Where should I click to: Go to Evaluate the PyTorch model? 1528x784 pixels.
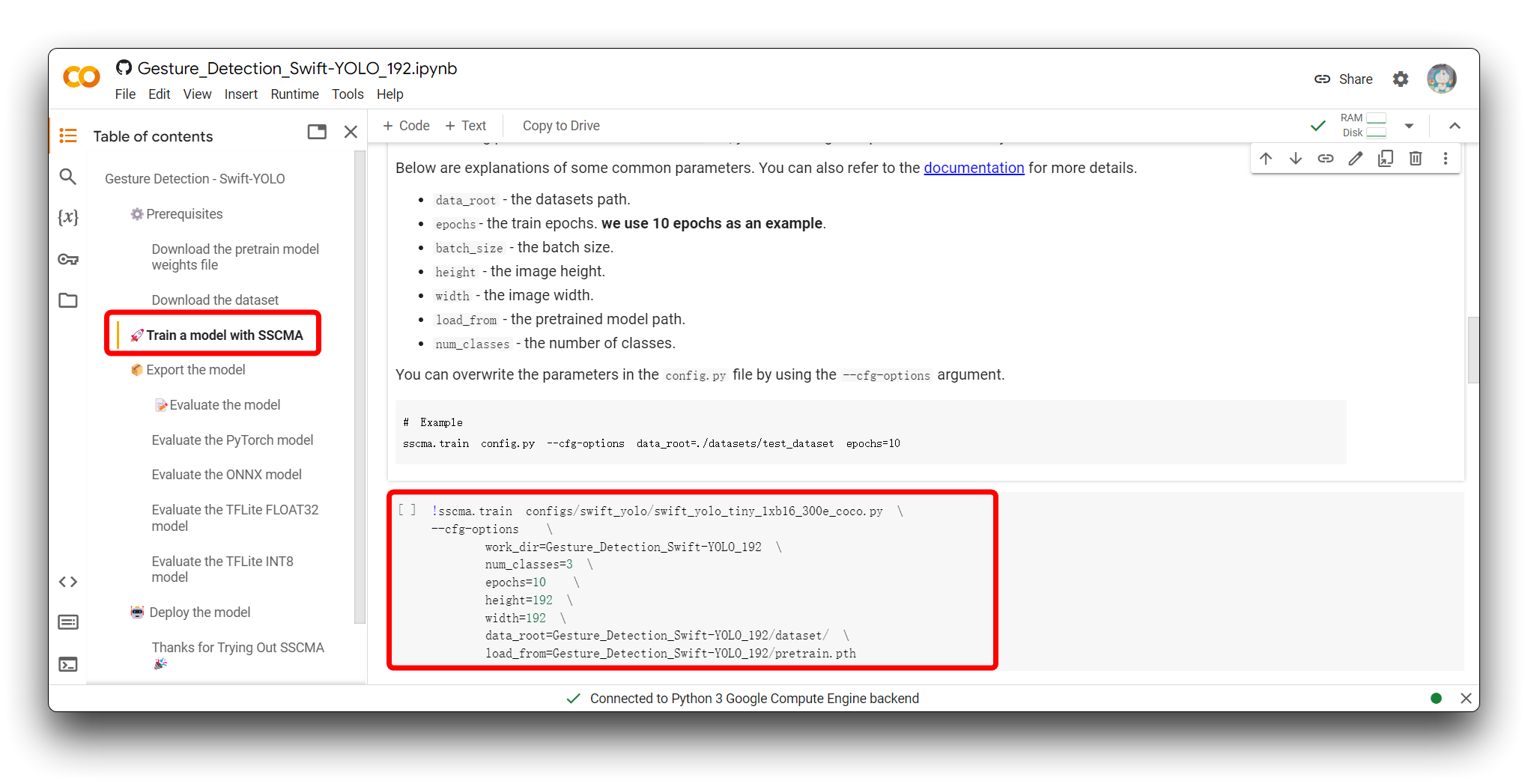click(x=232, y=440)
